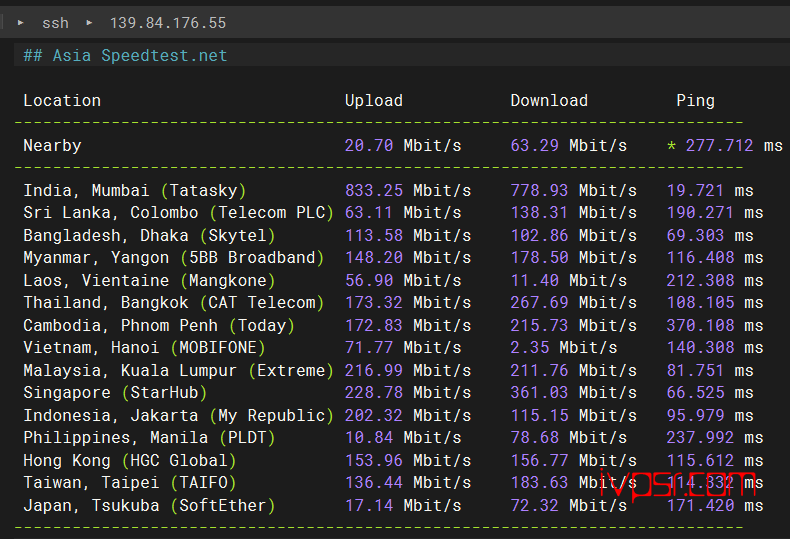The width and height of the screenshot is (790, 539).
Task: Click the arrow before ssh
Action: pyautogui.click(x=21, y=23)
